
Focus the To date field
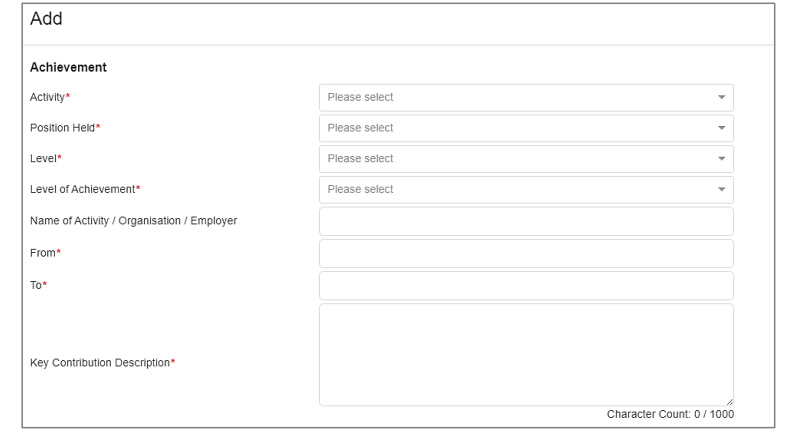526,285
